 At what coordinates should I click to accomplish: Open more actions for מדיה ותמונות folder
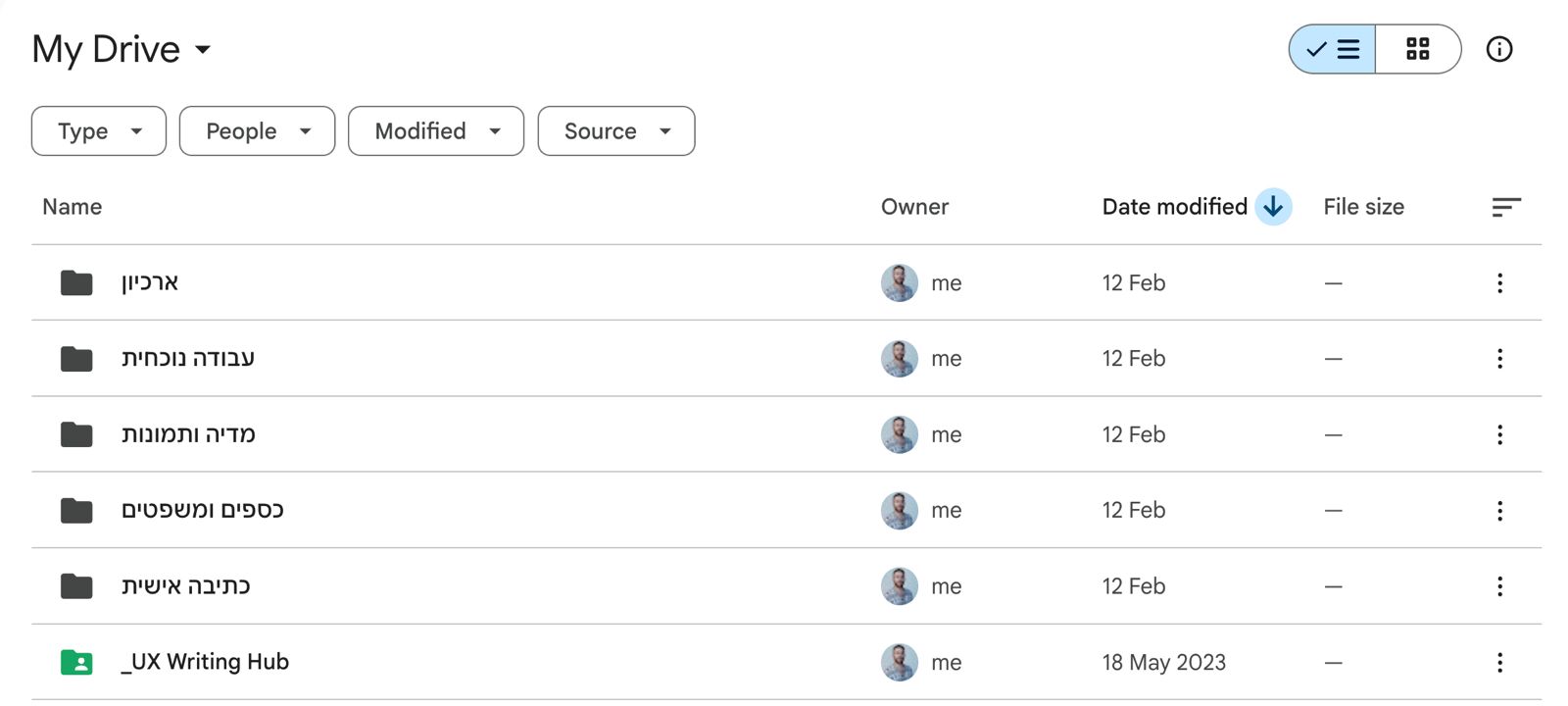[1499, 434]
